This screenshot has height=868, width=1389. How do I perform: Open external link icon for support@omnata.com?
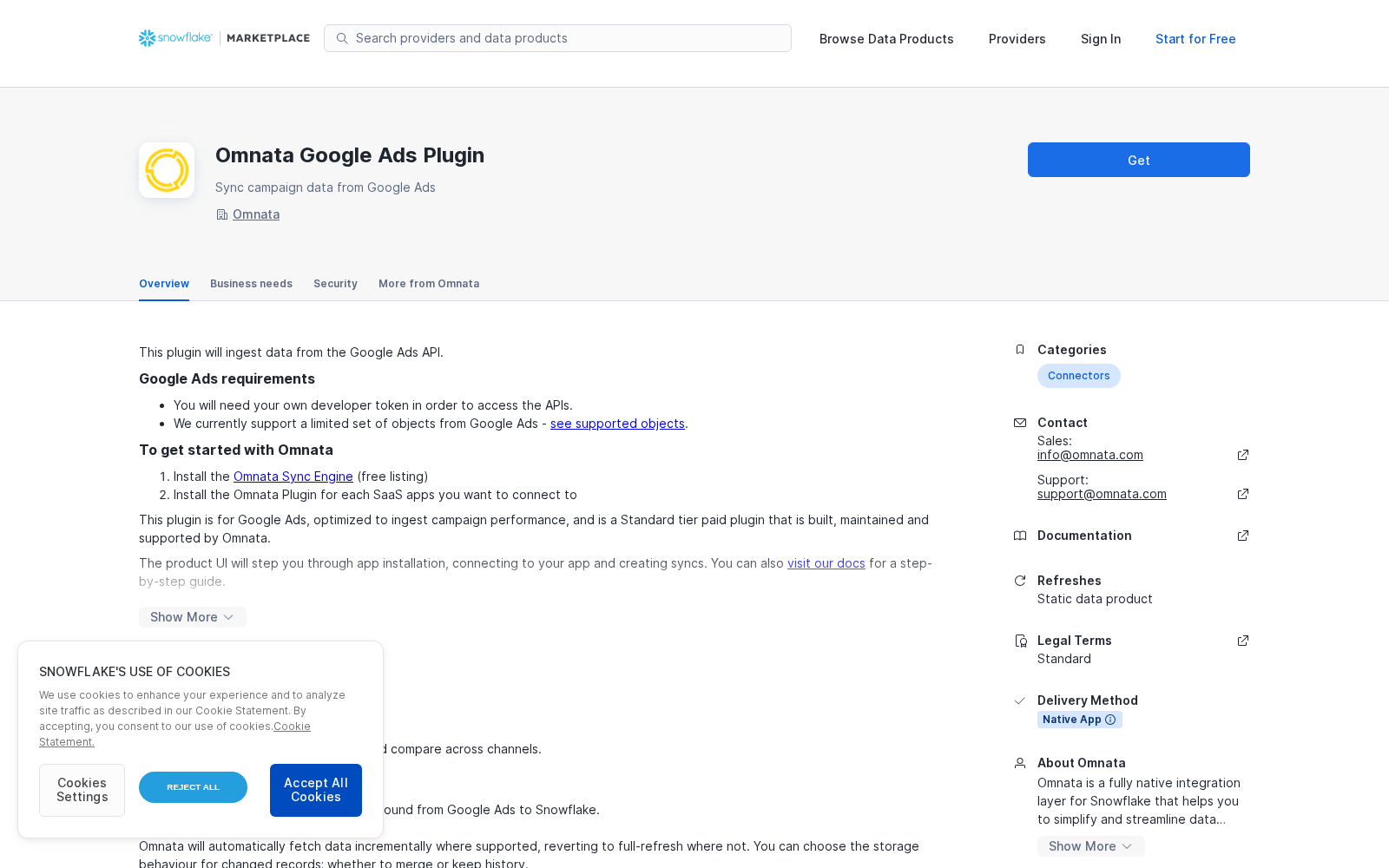pyautogui.click(x=1243, y=494)
